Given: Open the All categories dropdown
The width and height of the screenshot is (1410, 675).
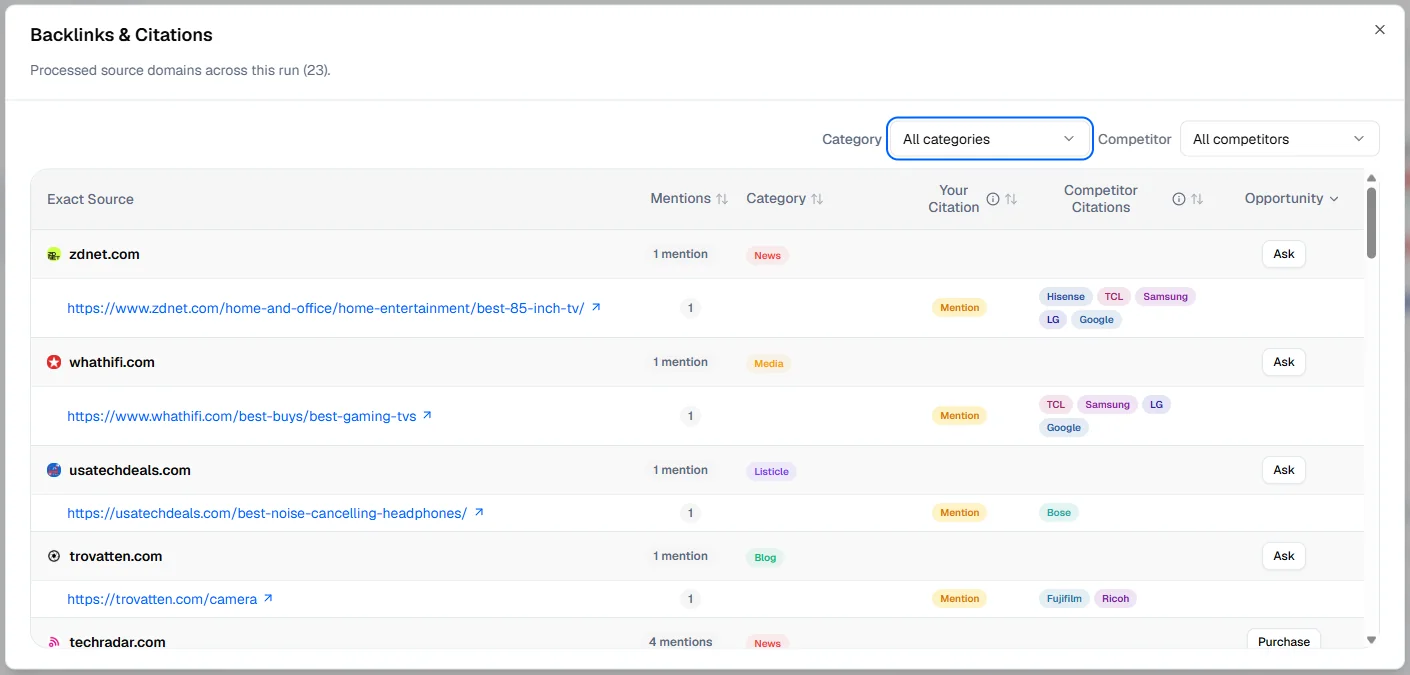Looking at the screenshot, I should [x=989, y=139].
